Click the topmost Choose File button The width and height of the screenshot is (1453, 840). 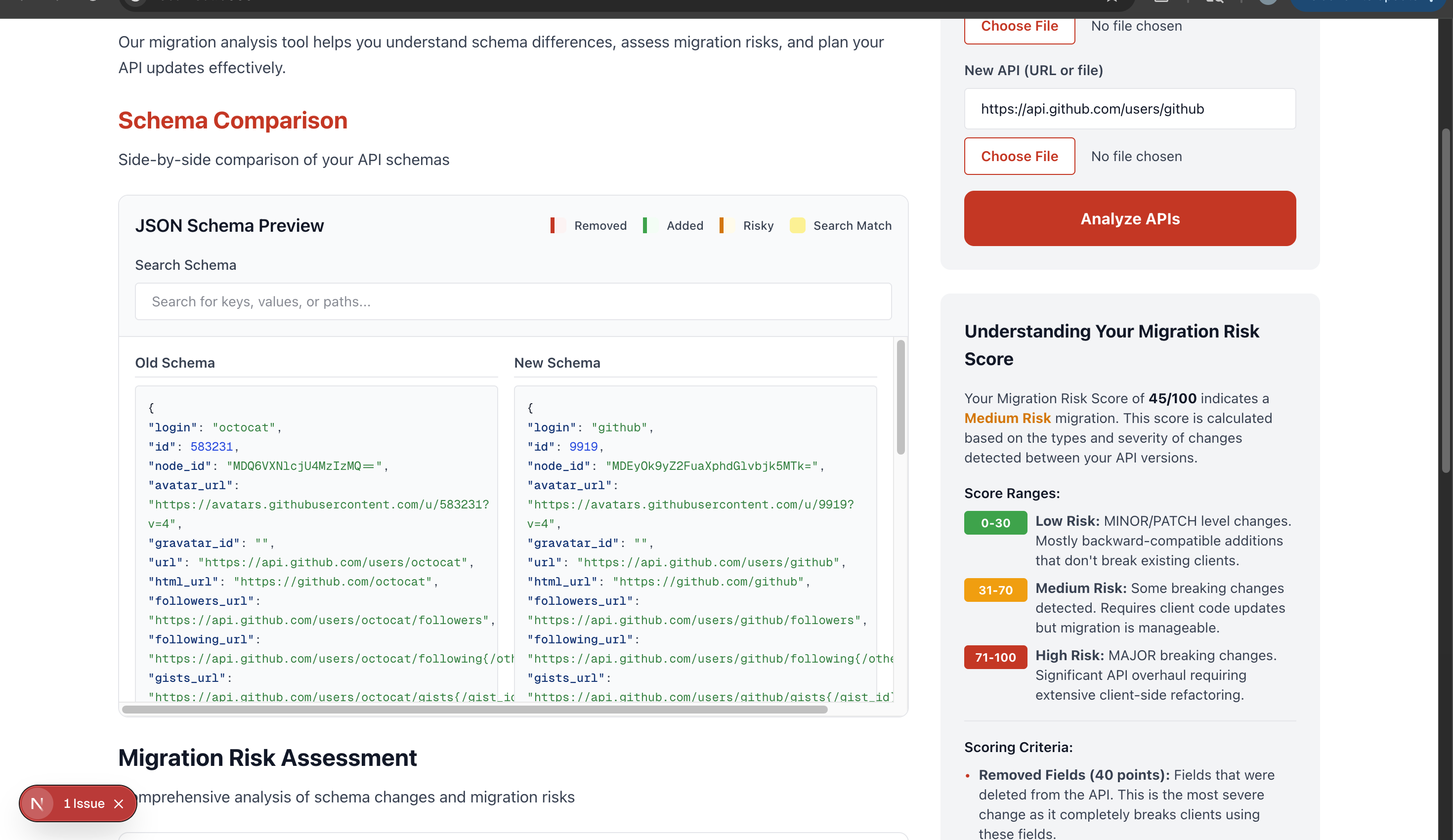pyautogui.click(x=1019, y=28)
